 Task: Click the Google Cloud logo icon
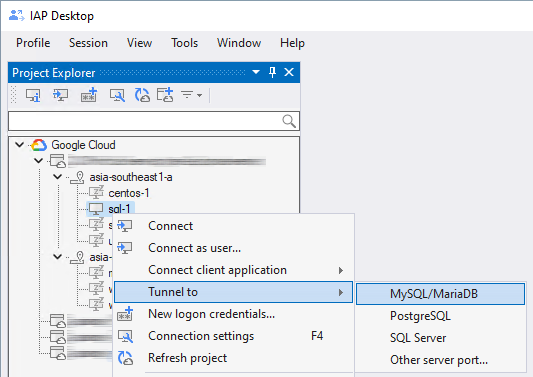tap(39, 145)
